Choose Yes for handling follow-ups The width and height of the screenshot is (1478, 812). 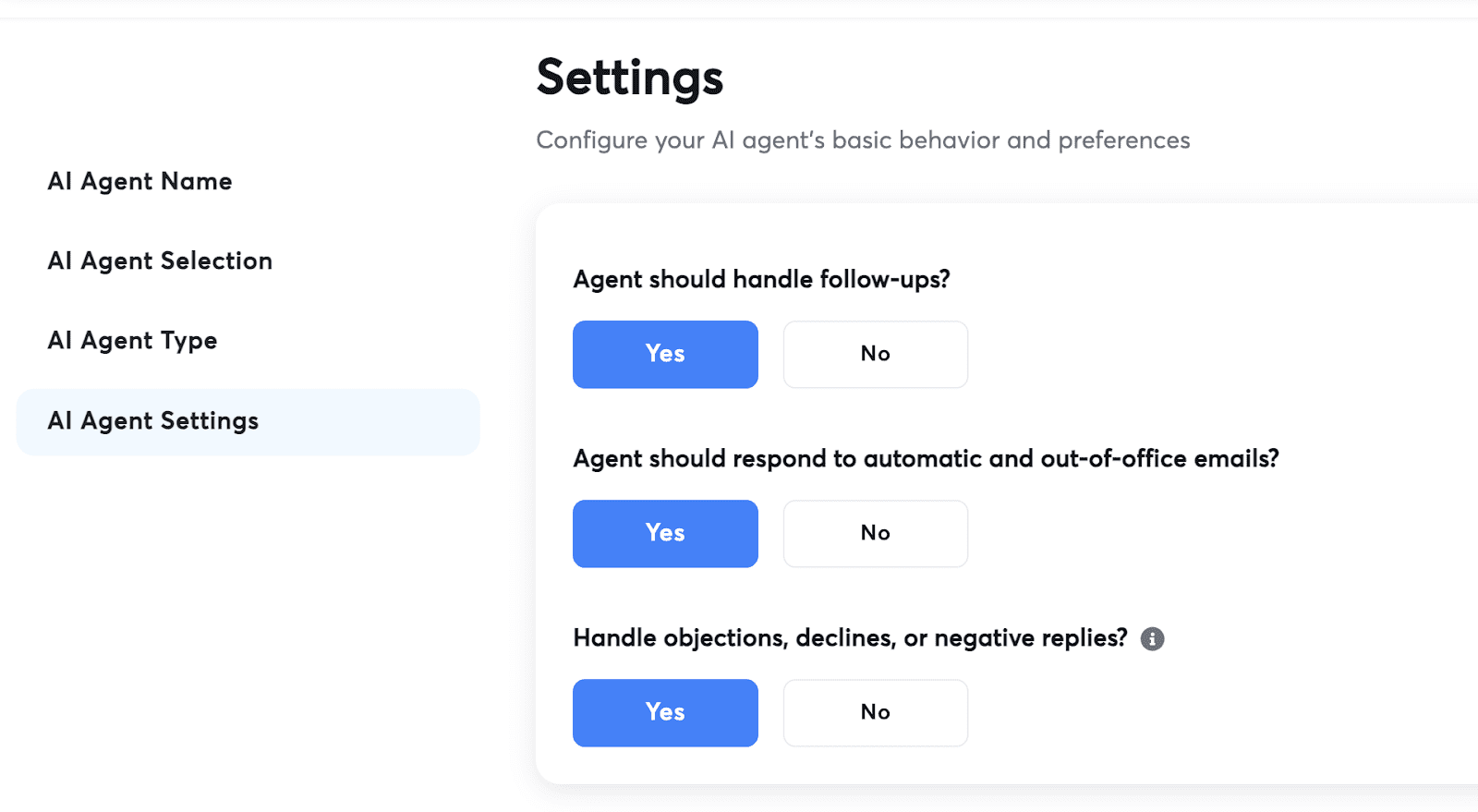(x=665, y=354)
